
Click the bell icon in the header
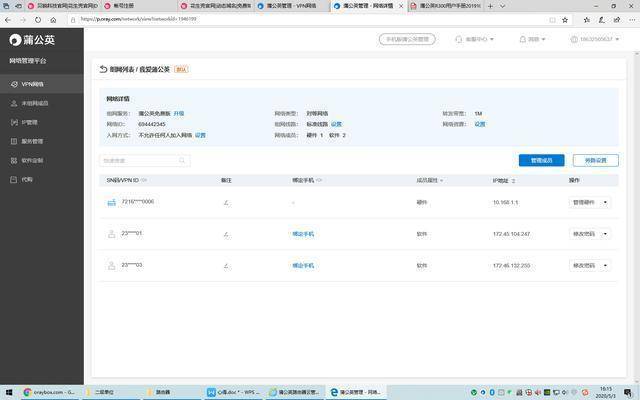click(522, 39)
